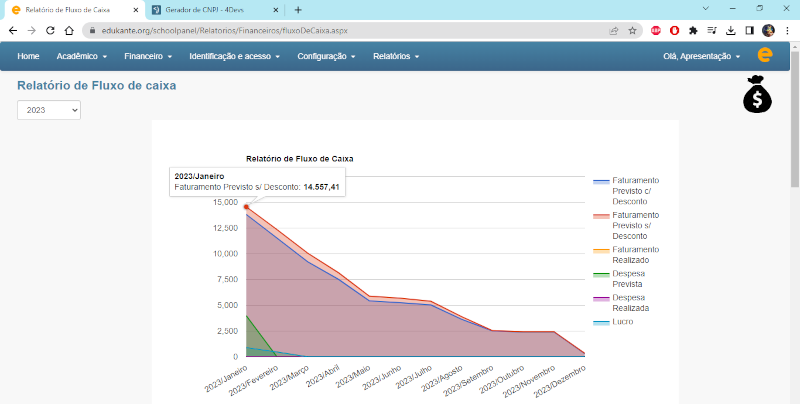This screenshot has height=404, width=800.
Task: Share the page via address bar share icon
Action: pos(614,31)
